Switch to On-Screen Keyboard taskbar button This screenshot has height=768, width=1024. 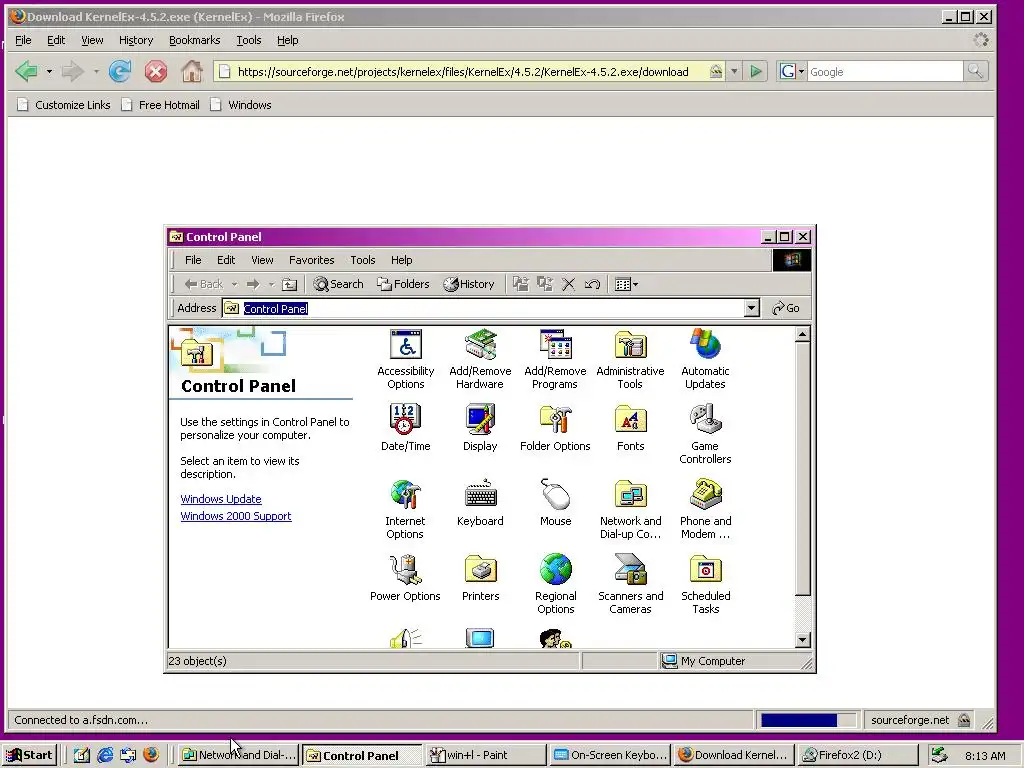pos(610,755)
